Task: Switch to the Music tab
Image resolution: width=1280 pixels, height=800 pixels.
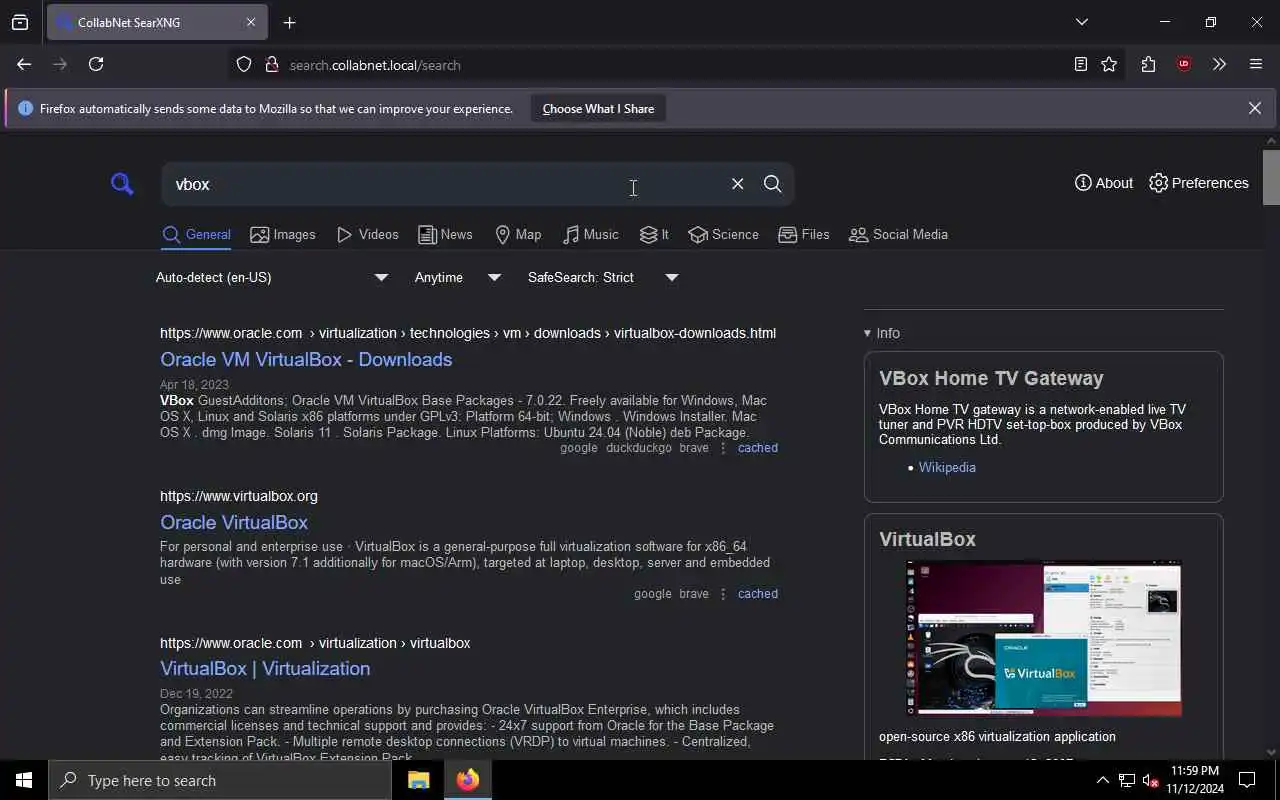Action: (590, 235)
